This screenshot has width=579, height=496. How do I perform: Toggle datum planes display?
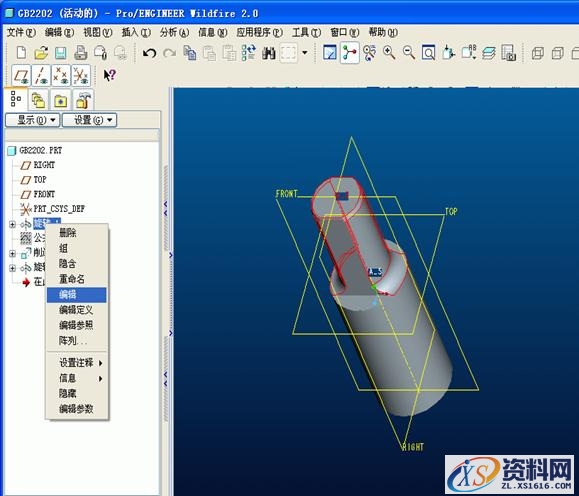21,76
